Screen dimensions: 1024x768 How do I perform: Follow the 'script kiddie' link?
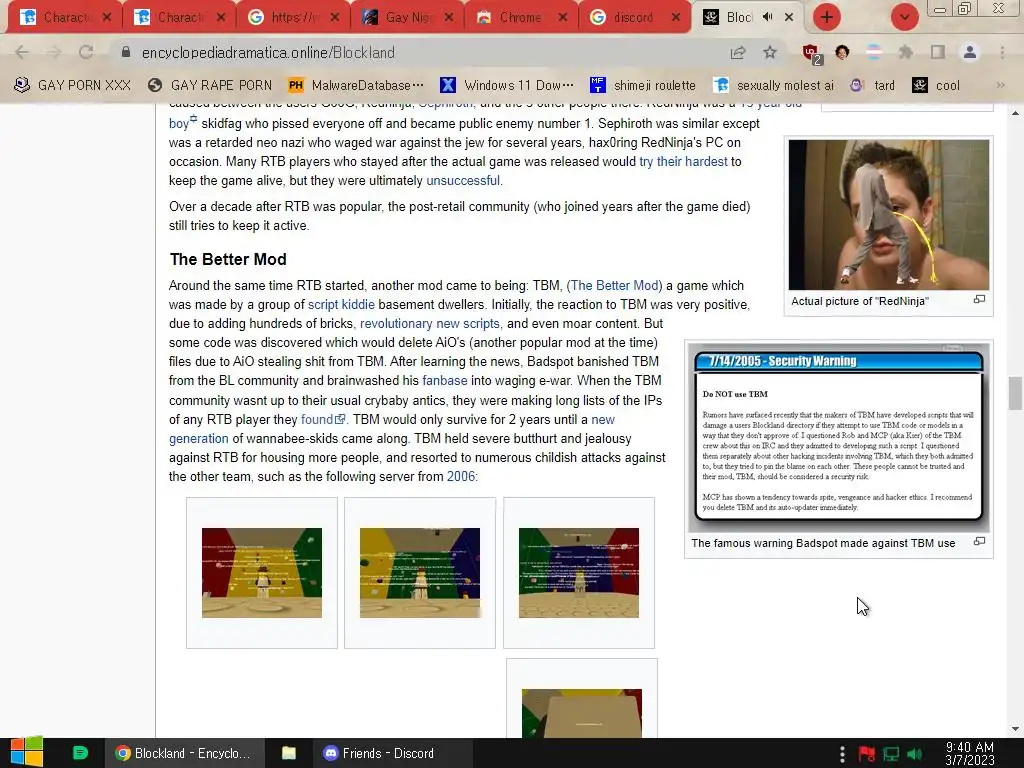(x=341, y=304)
